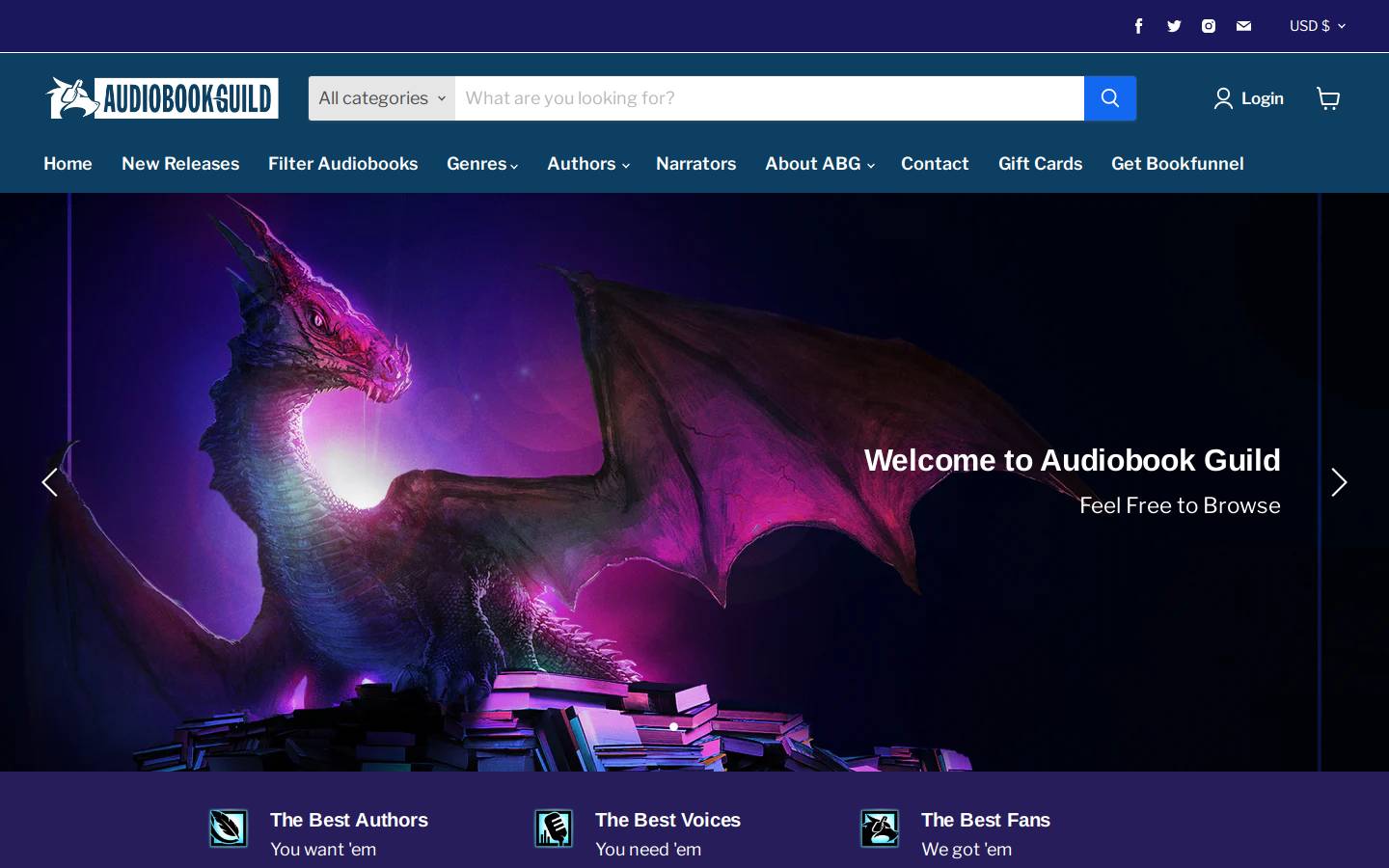Show the previous slide with left arrow
Image resolution: width=1389 pixels, height=868 pixels.
49,482
